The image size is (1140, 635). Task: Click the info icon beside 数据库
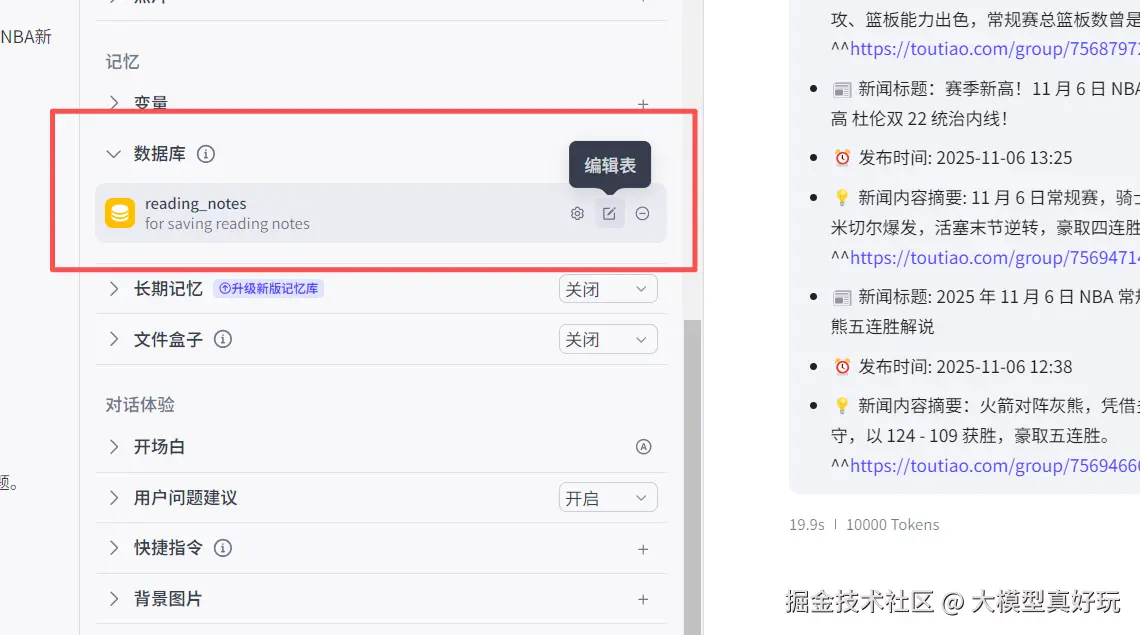(206, 154)
